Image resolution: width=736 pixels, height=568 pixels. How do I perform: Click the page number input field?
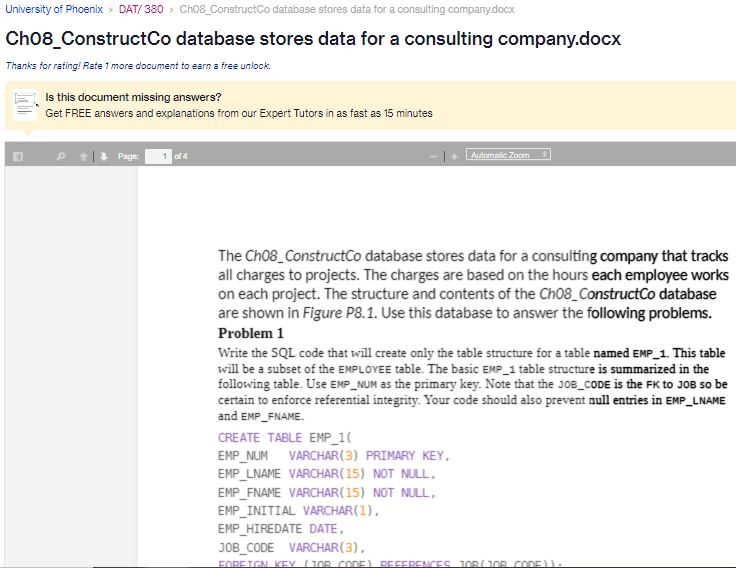158,156
